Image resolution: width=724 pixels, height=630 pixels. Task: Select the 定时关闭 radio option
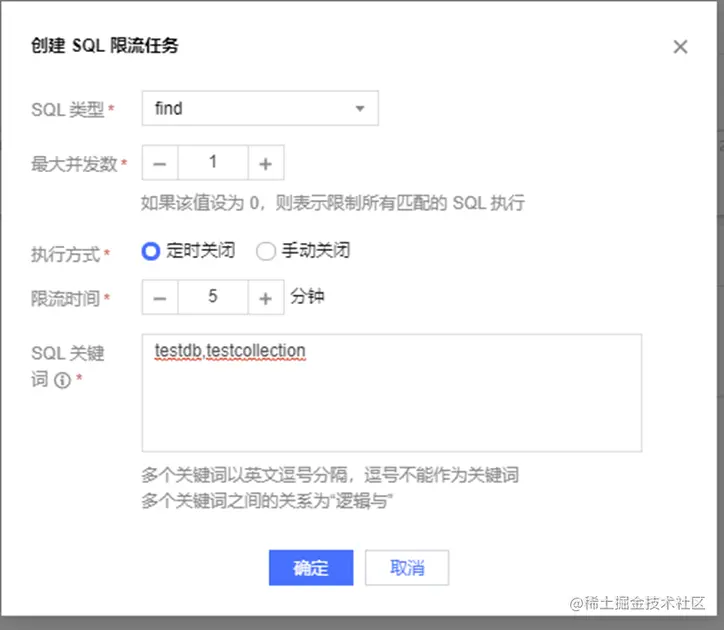point(151,251)
